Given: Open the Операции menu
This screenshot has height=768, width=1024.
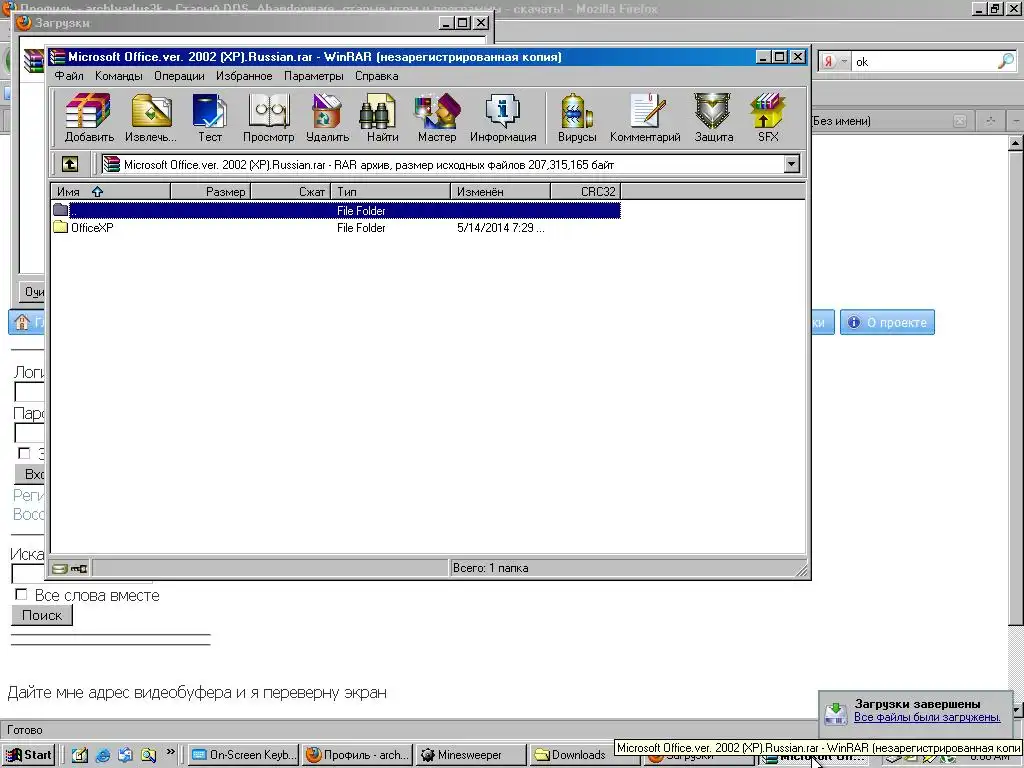Looking at the screenshot, I should pyautogui.click(x=179, y=76).
